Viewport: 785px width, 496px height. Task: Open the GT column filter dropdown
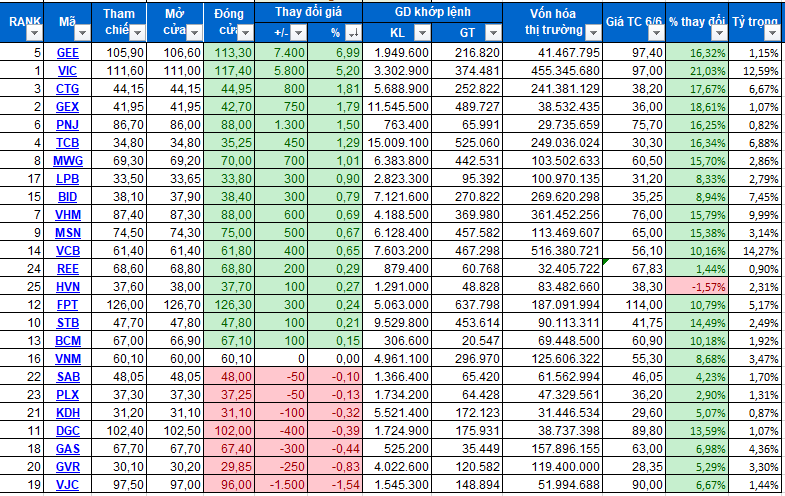click(x=493, y=33)
